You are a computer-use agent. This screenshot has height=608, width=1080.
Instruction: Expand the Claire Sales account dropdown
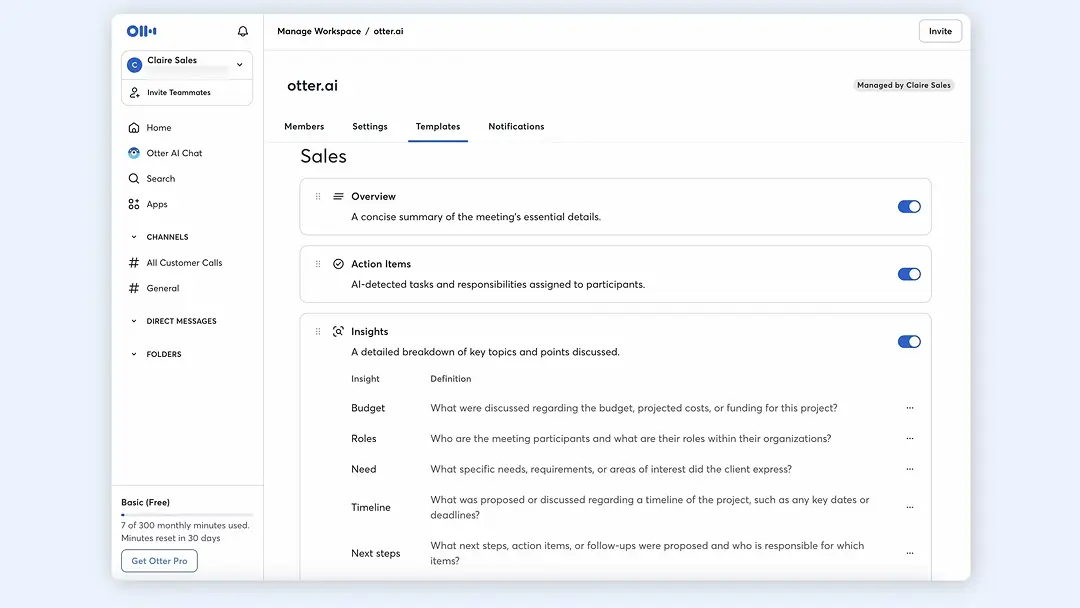tap(240, 65)
